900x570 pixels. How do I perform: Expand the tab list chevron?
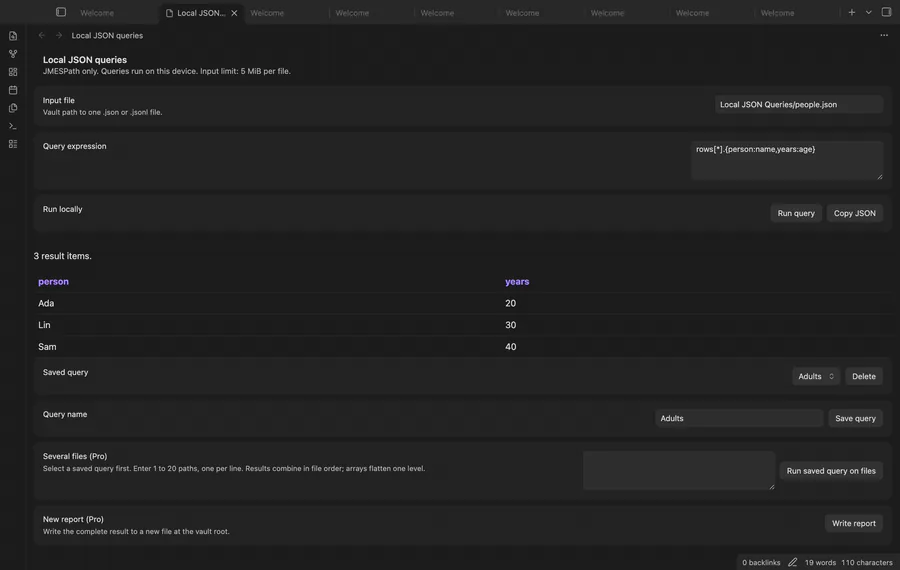point(868,12)
